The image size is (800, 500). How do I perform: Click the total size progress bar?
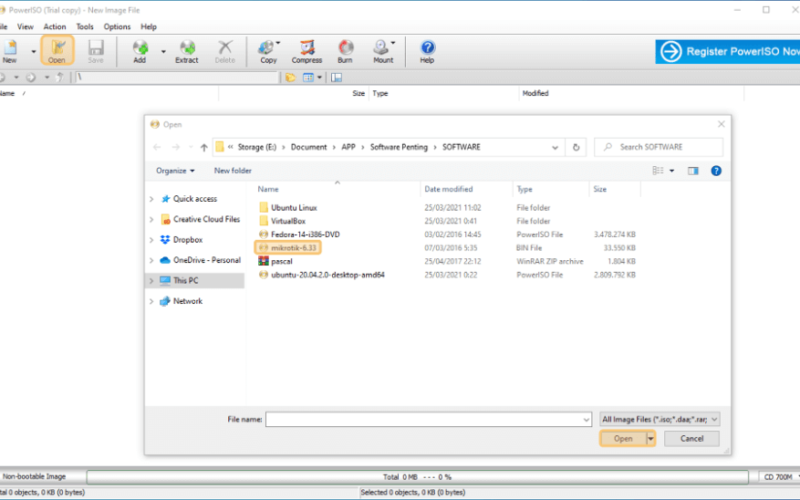click(x=417, y=477)
